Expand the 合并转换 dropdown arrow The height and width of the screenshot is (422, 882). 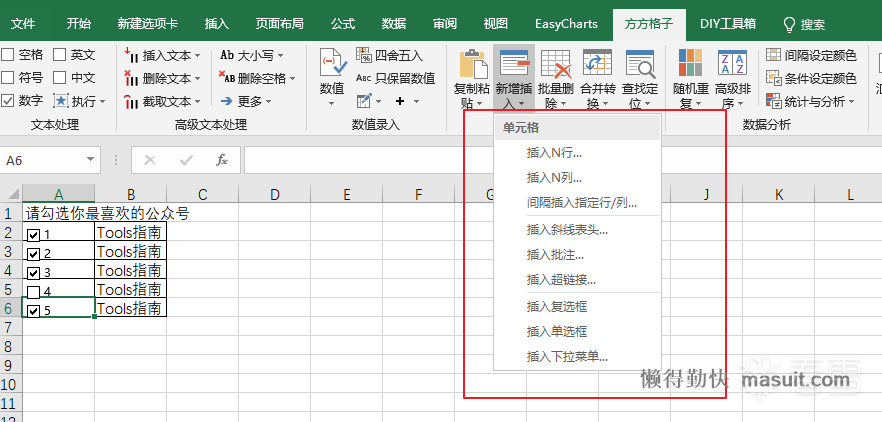[x=605, y=104]
